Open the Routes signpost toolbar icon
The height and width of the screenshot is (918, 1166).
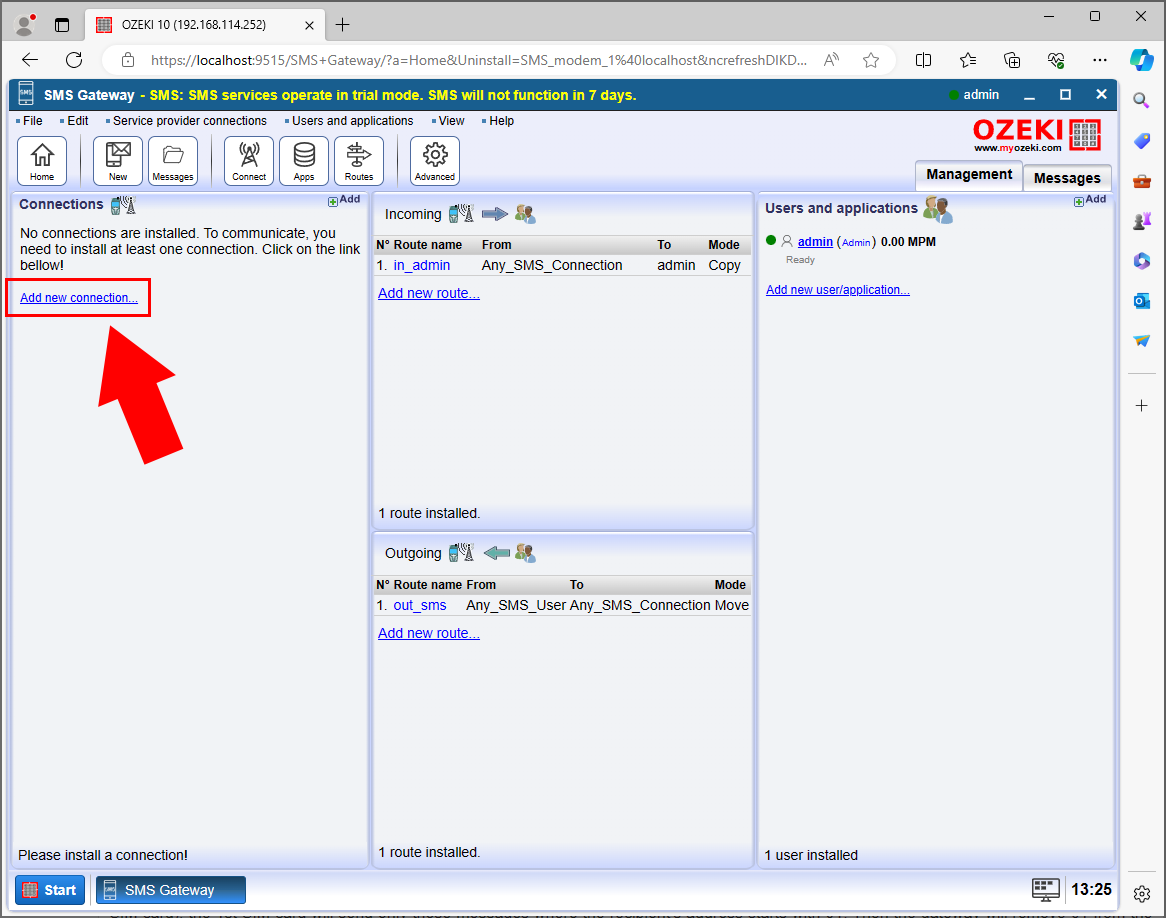[359, 161]
